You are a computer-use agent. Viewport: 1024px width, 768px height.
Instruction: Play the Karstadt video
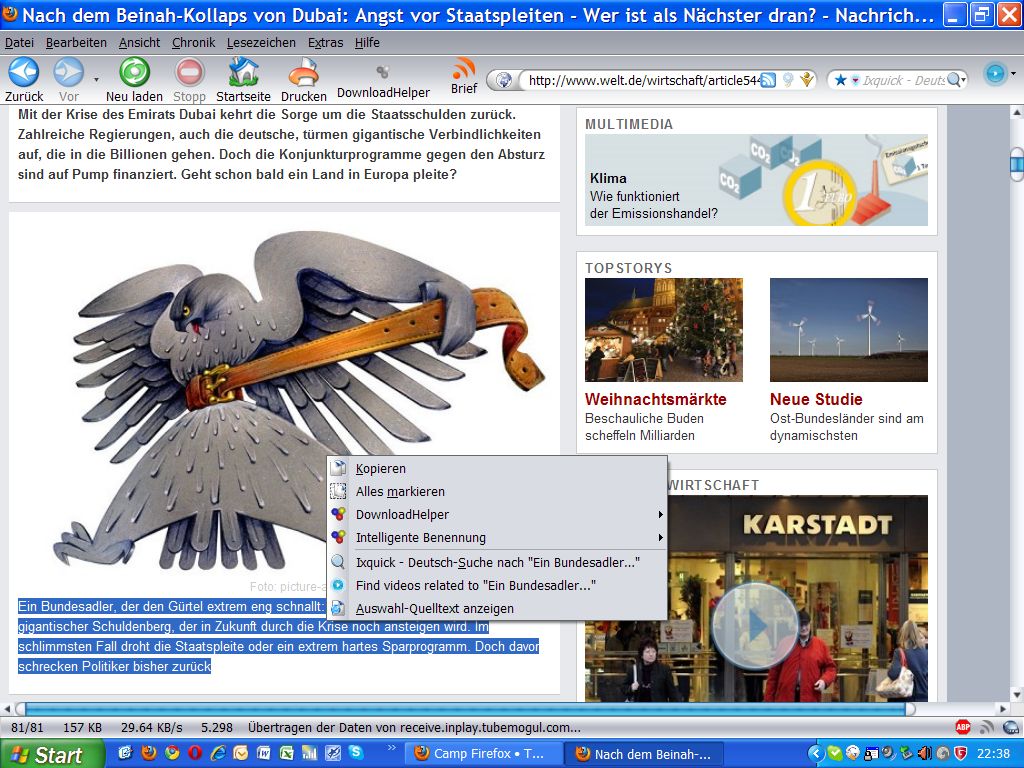(x=755, y=626)
